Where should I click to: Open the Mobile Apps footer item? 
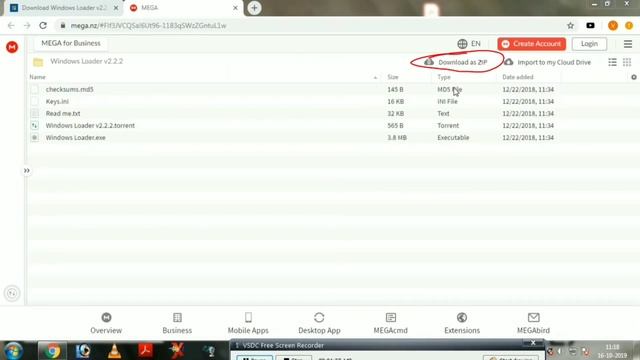tap(248, 323)
